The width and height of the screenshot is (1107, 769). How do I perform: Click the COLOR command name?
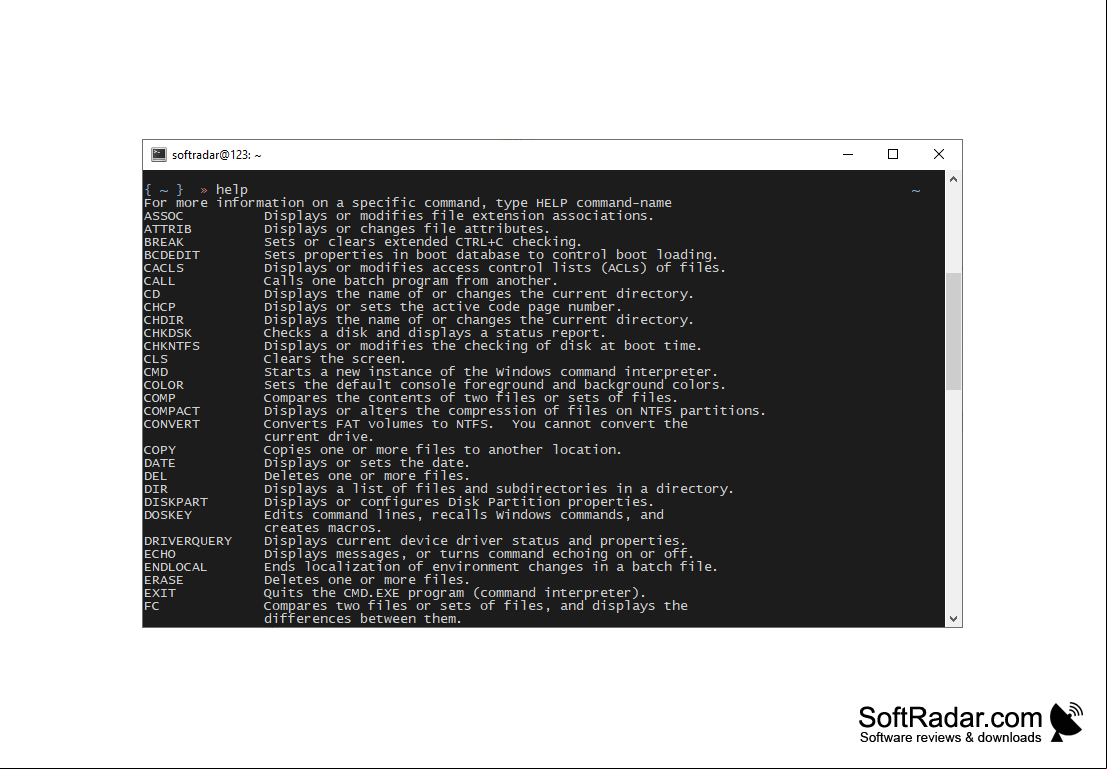click(x=164, y=385)
